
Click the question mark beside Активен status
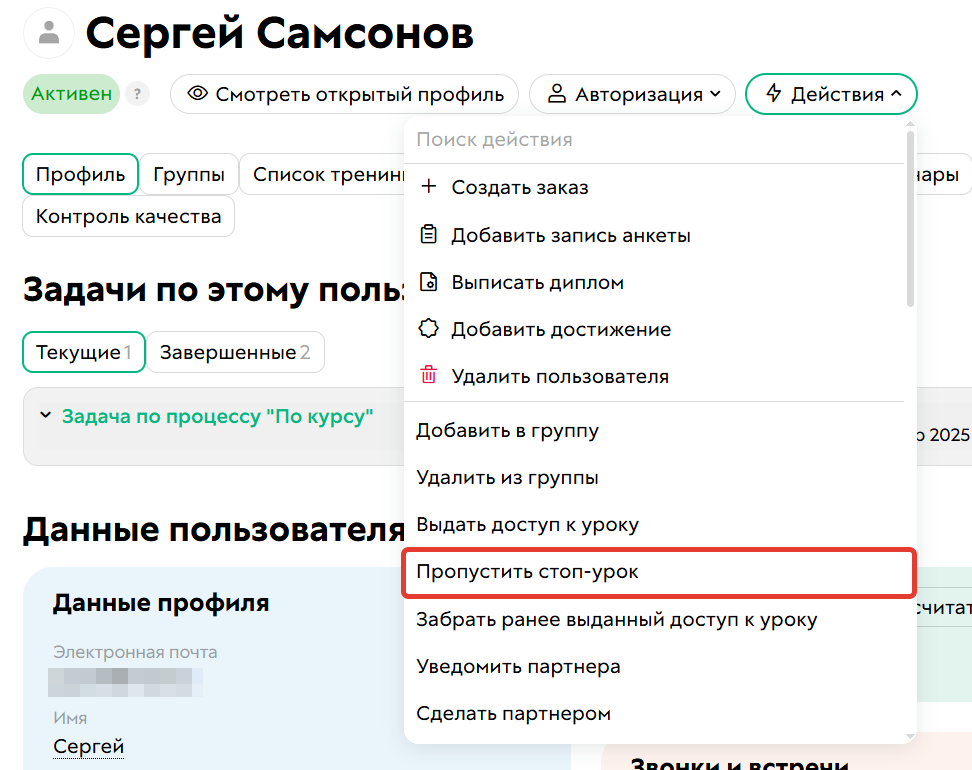(137, 93)
